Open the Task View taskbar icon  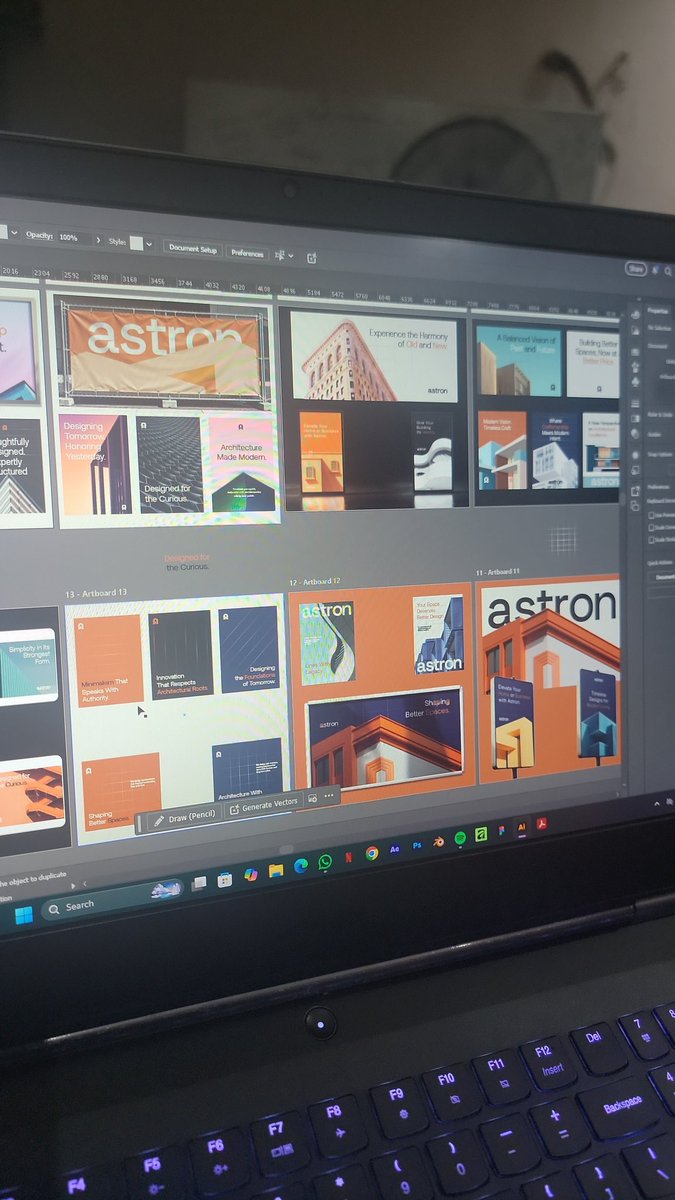[x=200, y=883]
